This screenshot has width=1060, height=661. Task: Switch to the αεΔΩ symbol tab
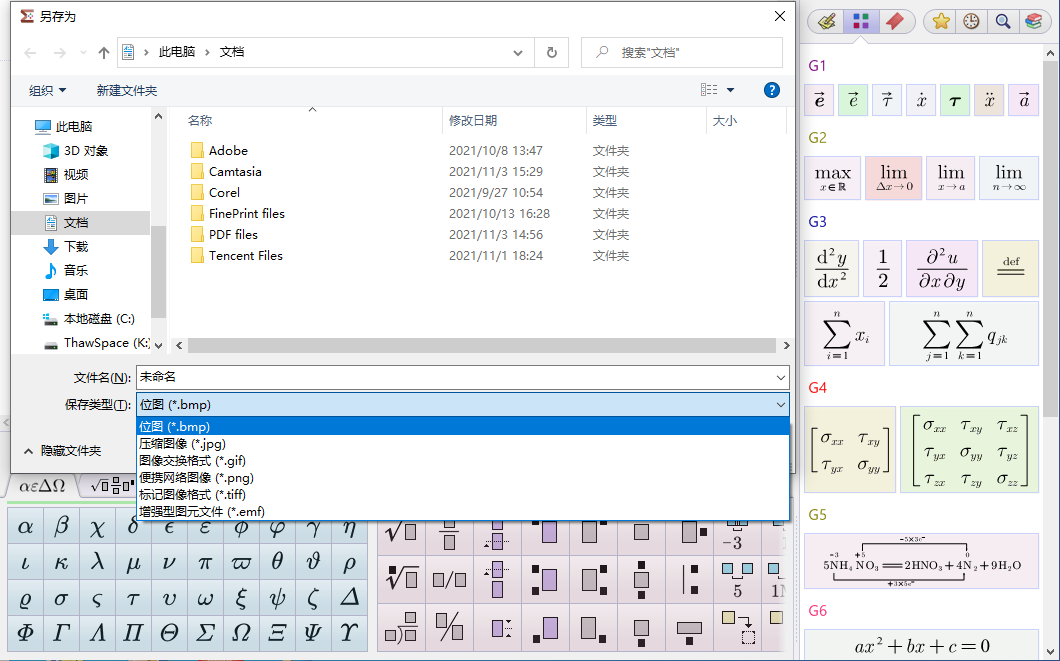click(x=42, y=486)
